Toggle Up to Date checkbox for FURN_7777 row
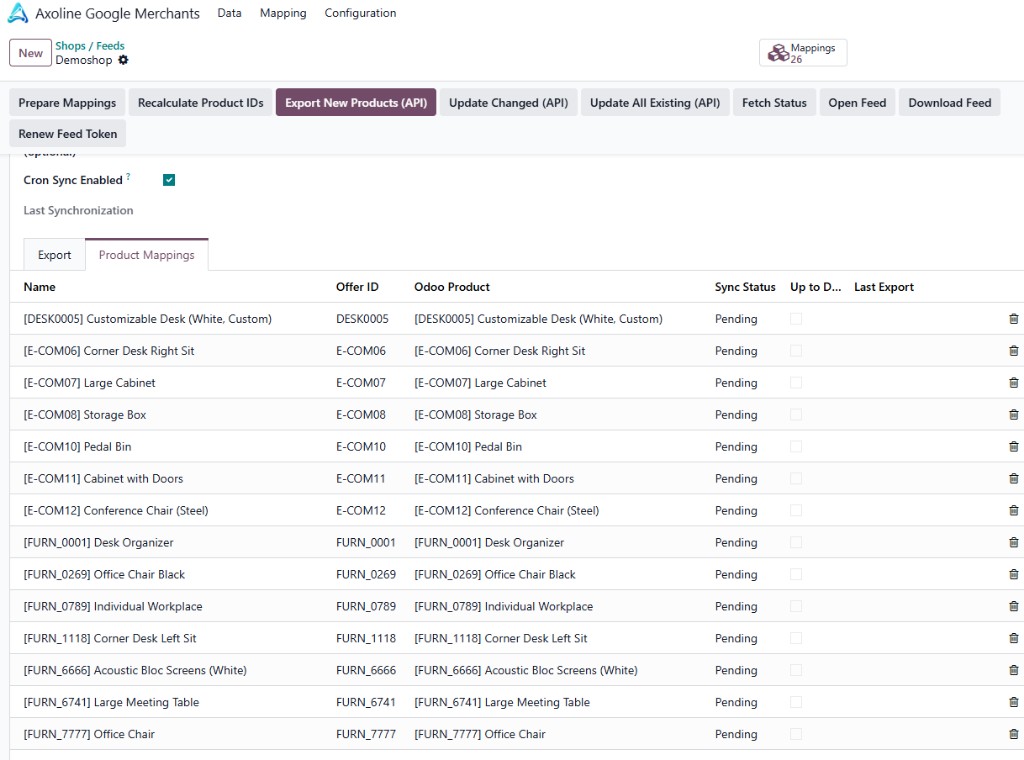Image resolution: width=1024 pixels, height=760 pixels. pos(795,735)
